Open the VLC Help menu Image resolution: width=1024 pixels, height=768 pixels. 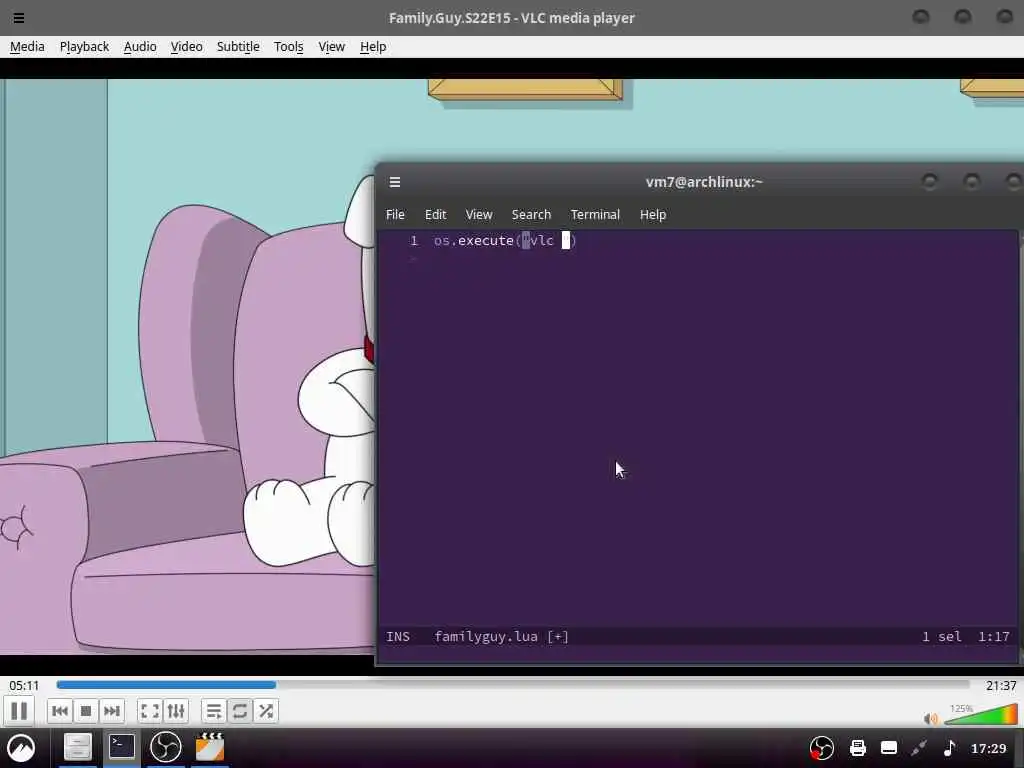pos(373,46)
